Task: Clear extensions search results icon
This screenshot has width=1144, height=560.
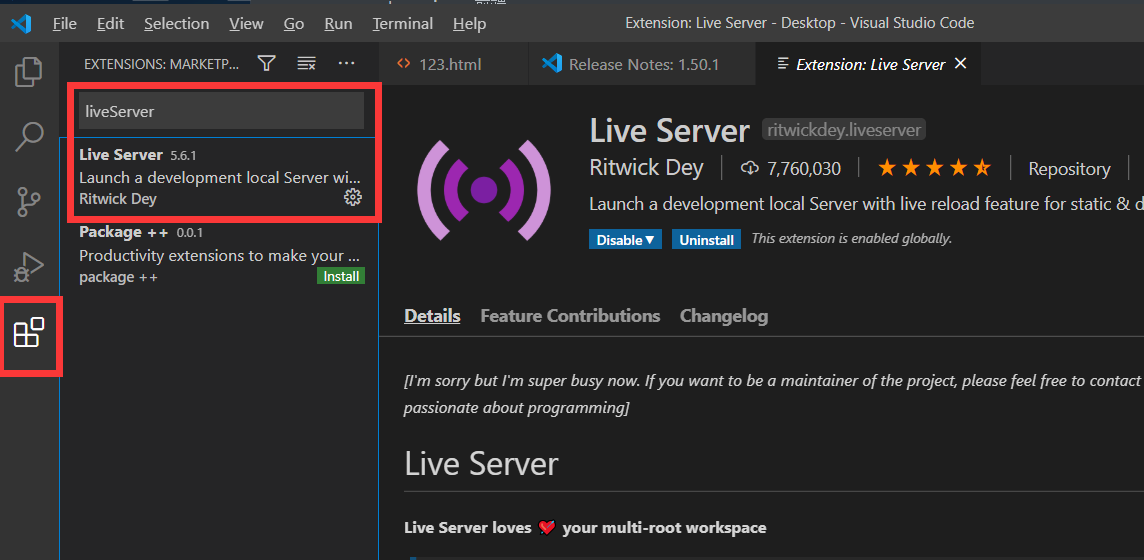Action: point(306,64)
